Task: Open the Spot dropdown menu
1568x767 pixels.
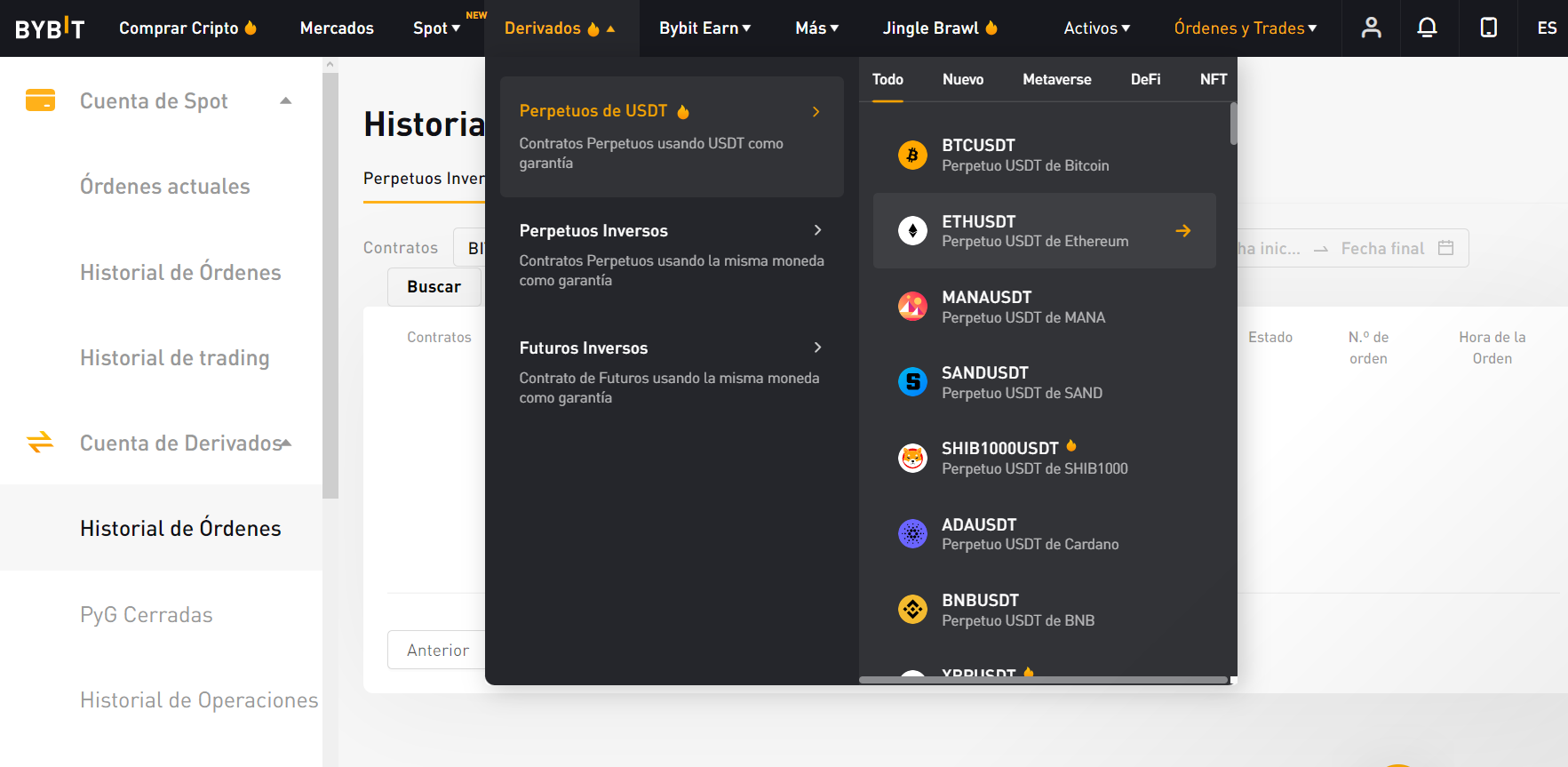Action: (436, 28)
